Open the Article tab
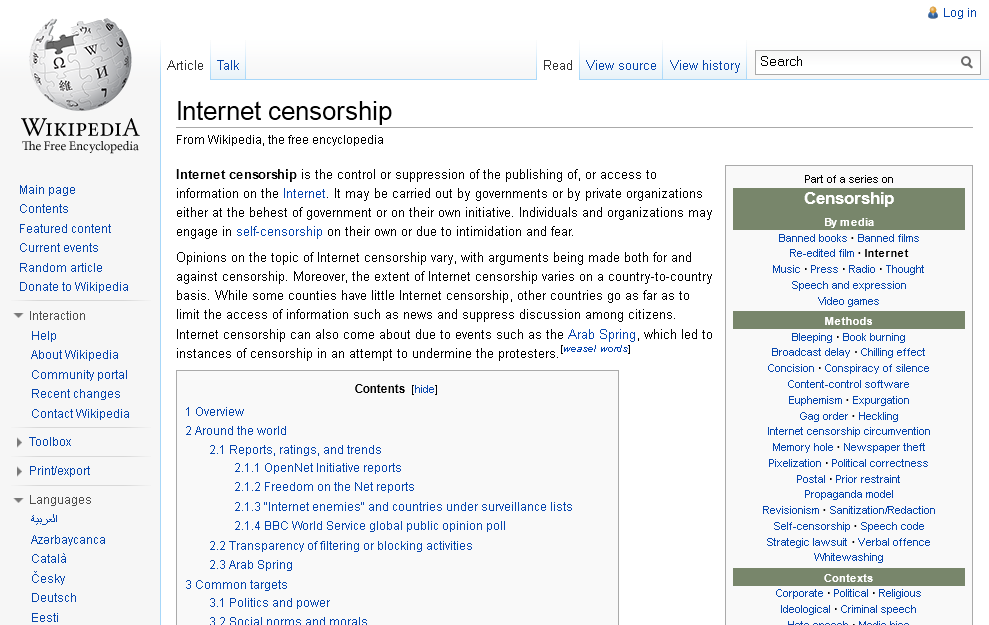The image size is (989, 625). coord(185,66)
